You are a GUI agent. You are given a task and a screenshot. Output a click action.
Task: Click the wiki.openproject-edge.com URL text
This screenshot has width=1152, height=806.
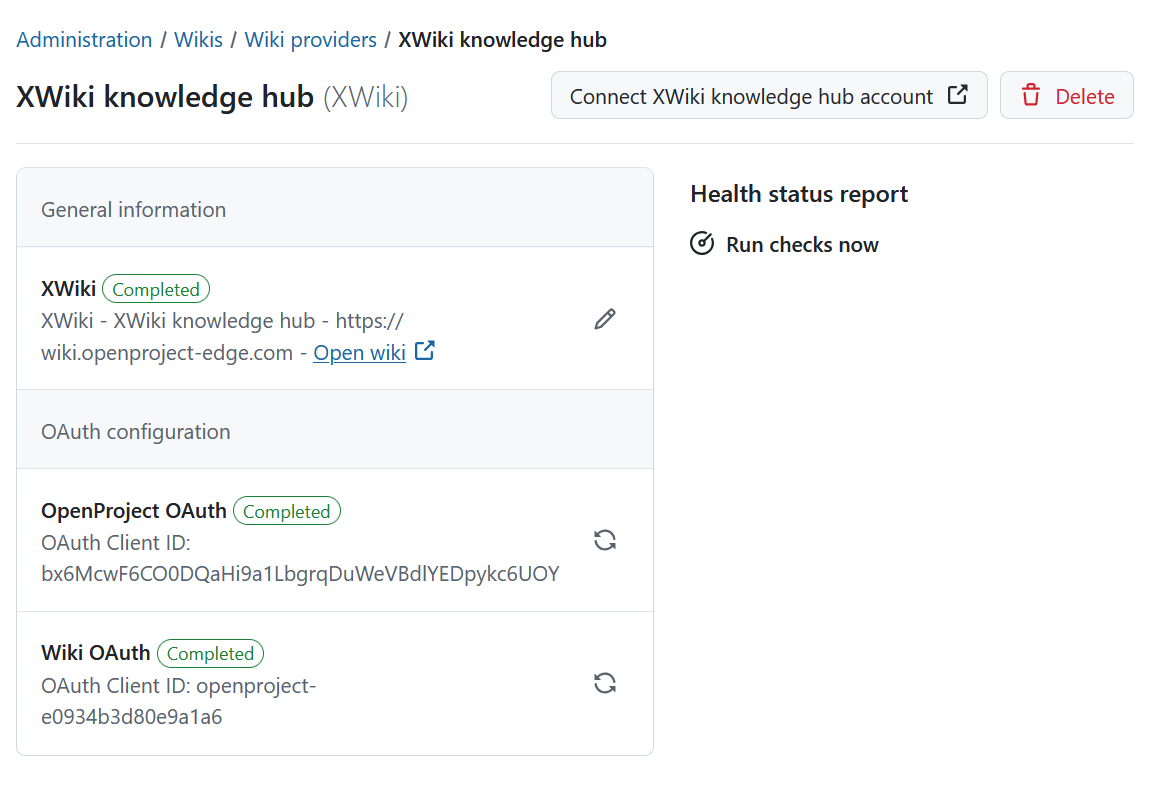(167, 353)
